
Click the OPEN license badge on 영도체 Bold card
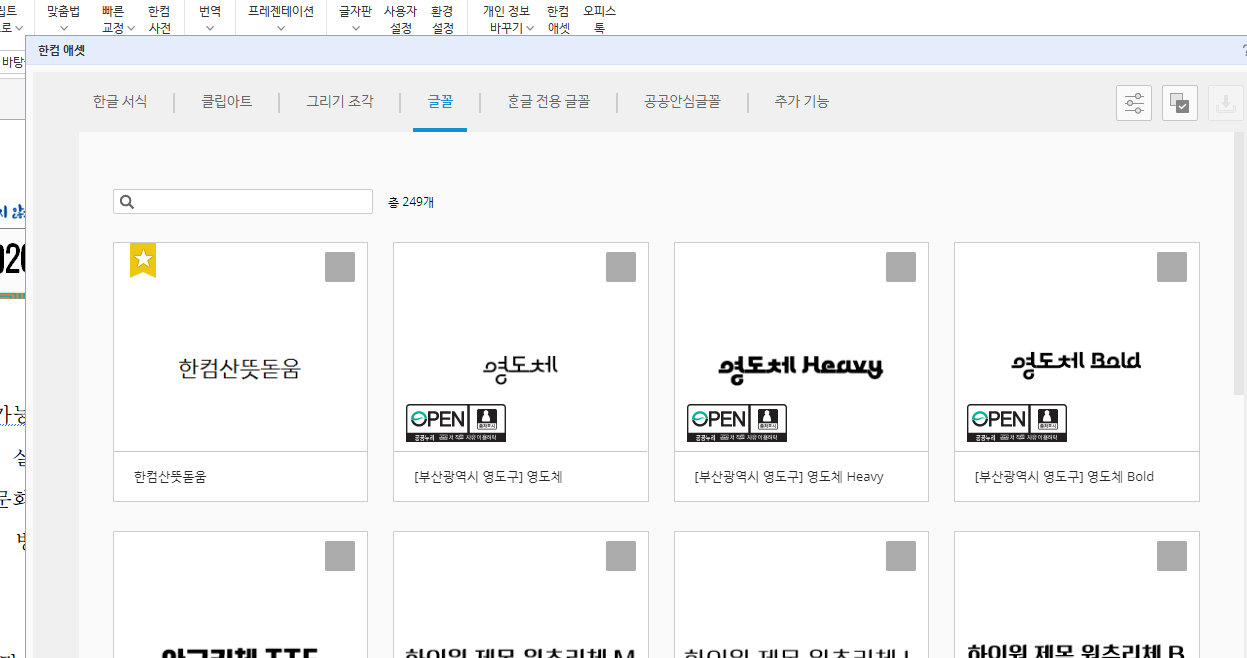coord(1017,423)
